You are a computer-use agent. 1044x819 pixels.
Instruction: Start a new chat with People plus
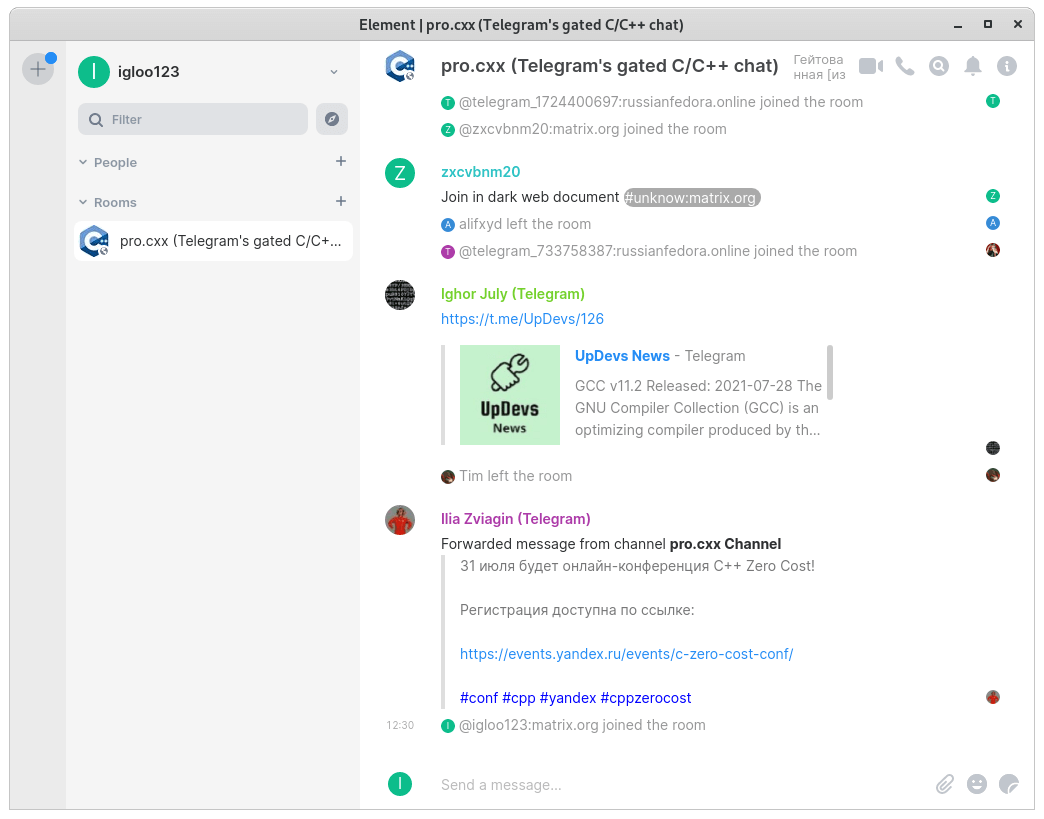pyautogui.click(x=341, y=161)
